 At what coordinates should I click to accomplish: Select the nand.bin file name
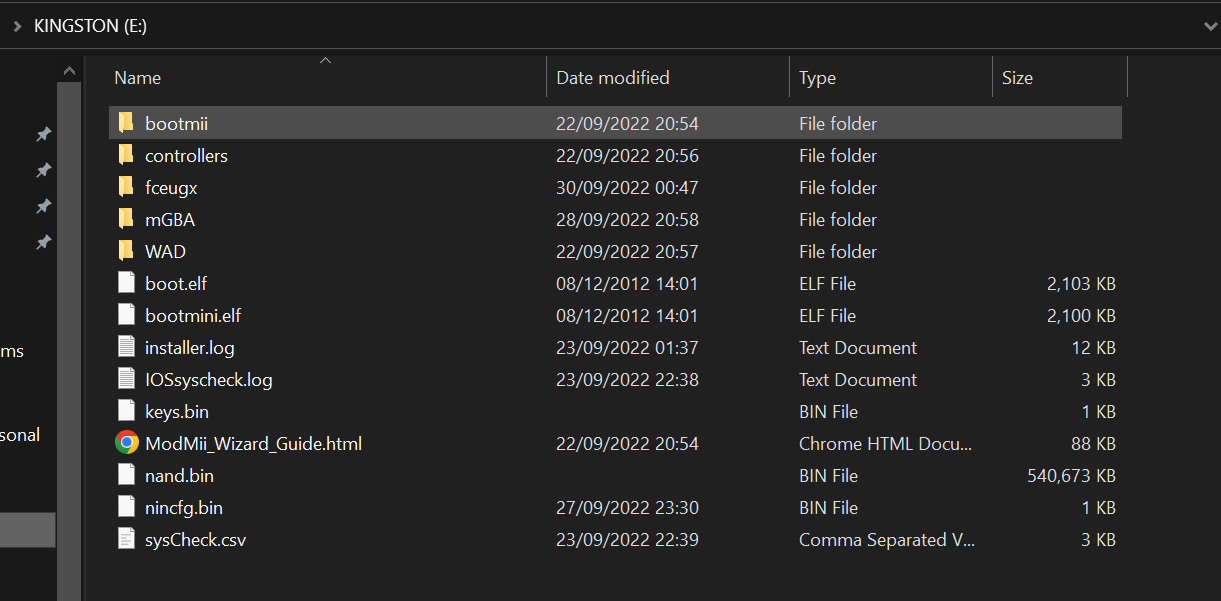(179, 476)
